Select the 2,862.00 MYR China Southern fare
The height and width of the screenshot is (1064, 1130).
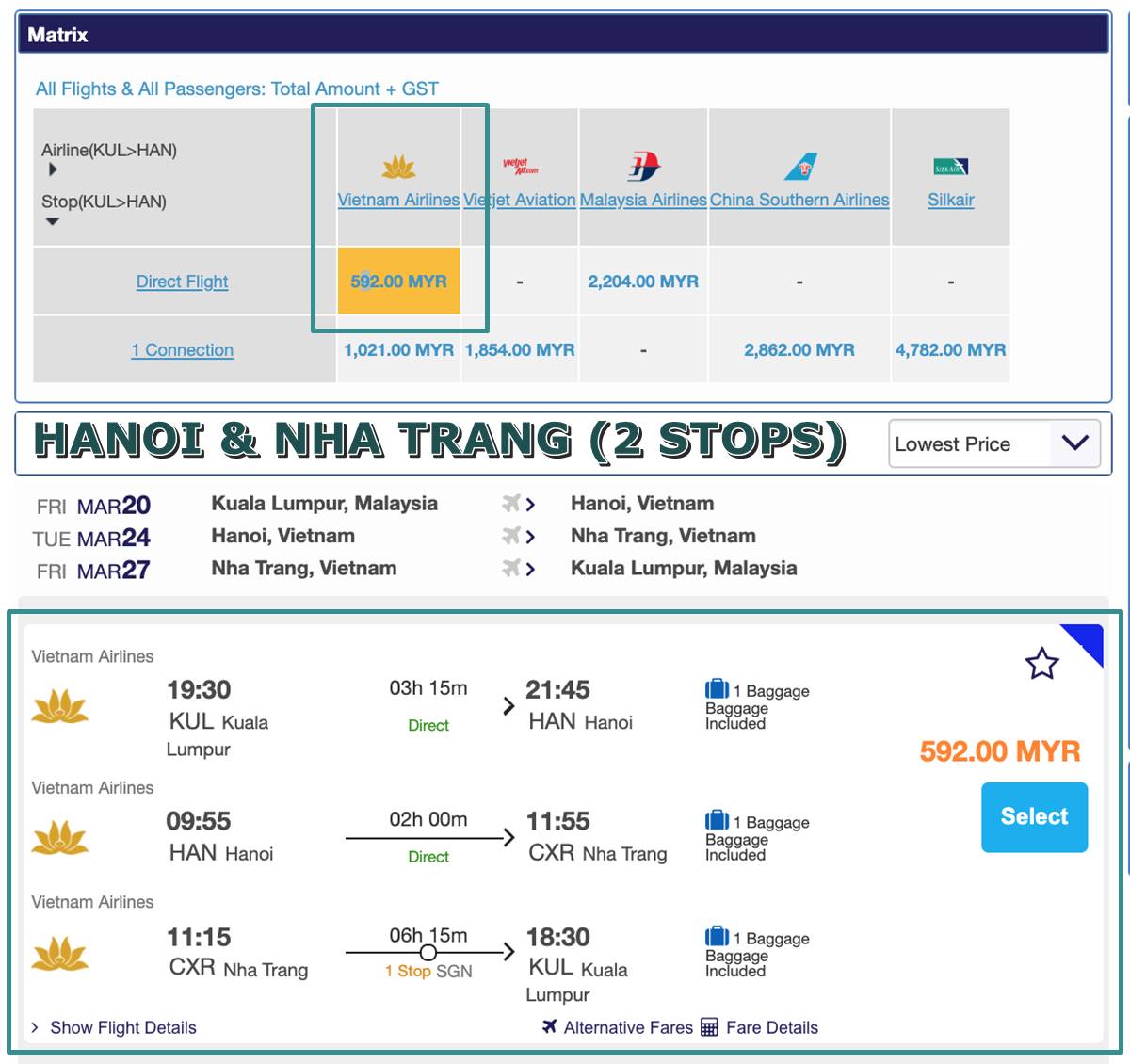(x=799, y=350)
